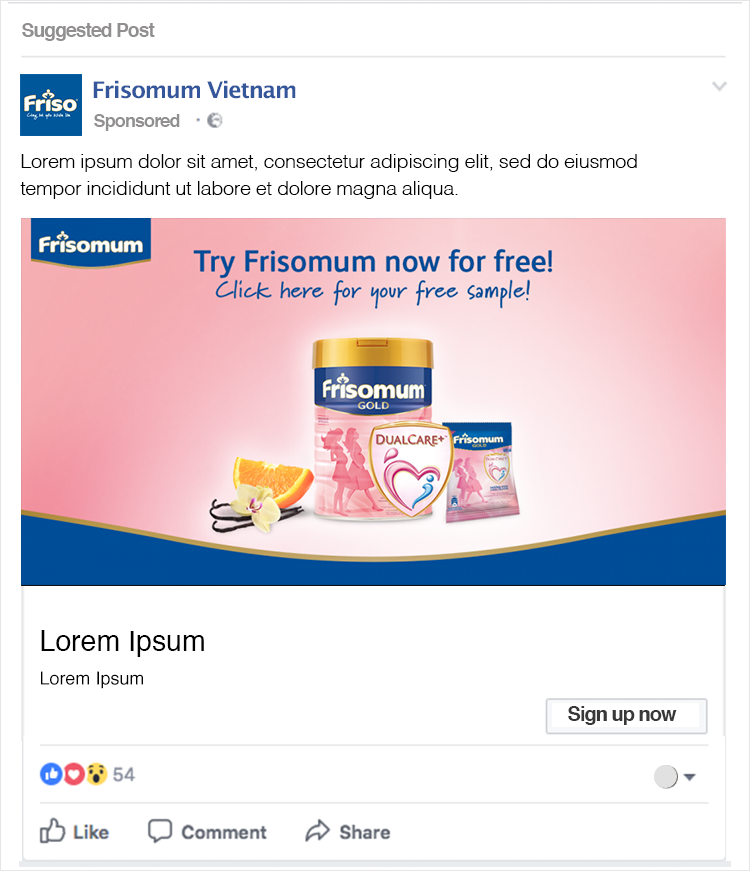Image resolution: width=750 pixels, height=871 pixels.
Task: Open the Frisomum Vietnam page link
Action: 194,90
